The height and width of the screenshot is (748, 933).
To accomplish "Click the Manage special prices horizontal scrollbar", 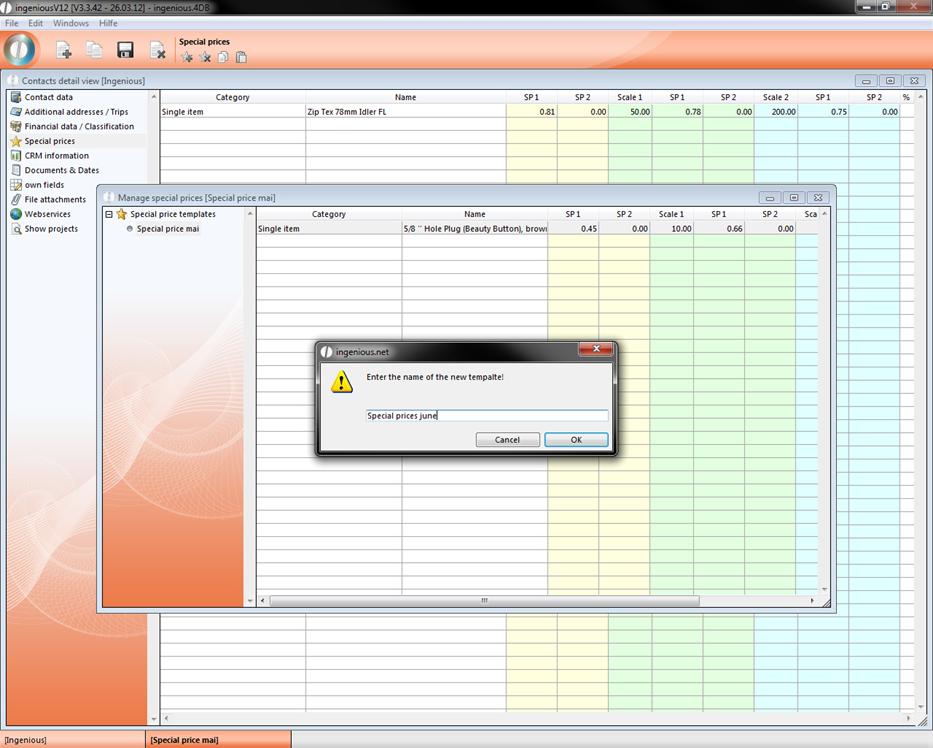I will (x=484, y=601).
